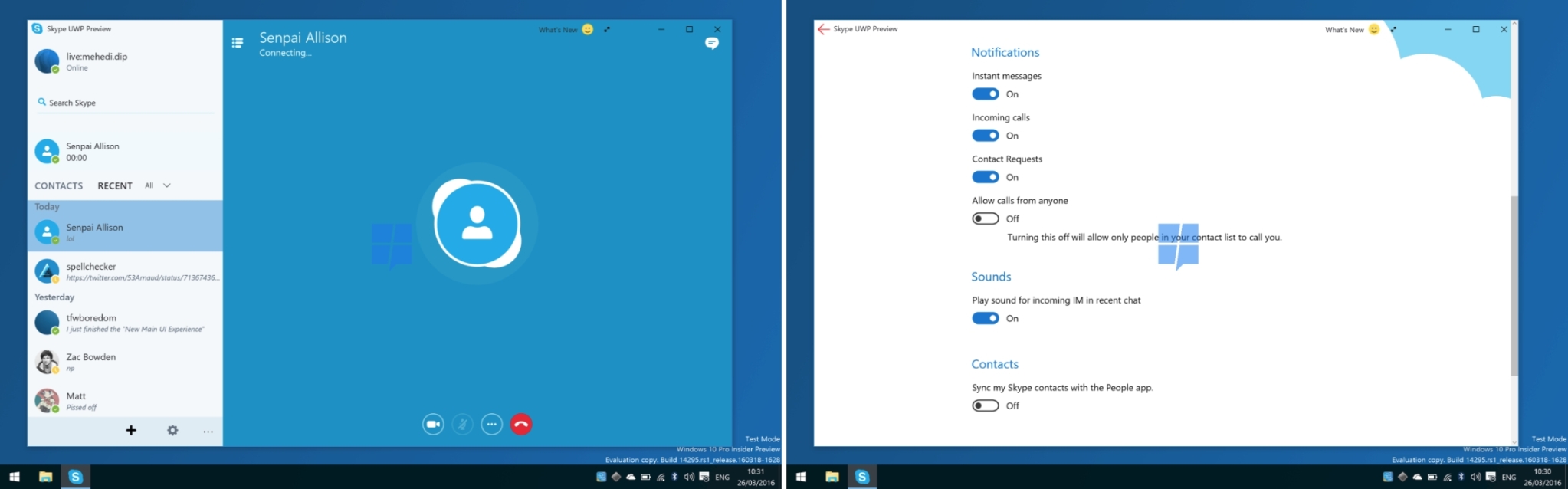The image size is (1568, 489).
Task: End the call with the red hang-up button
Action: click(x=521, y=424)
